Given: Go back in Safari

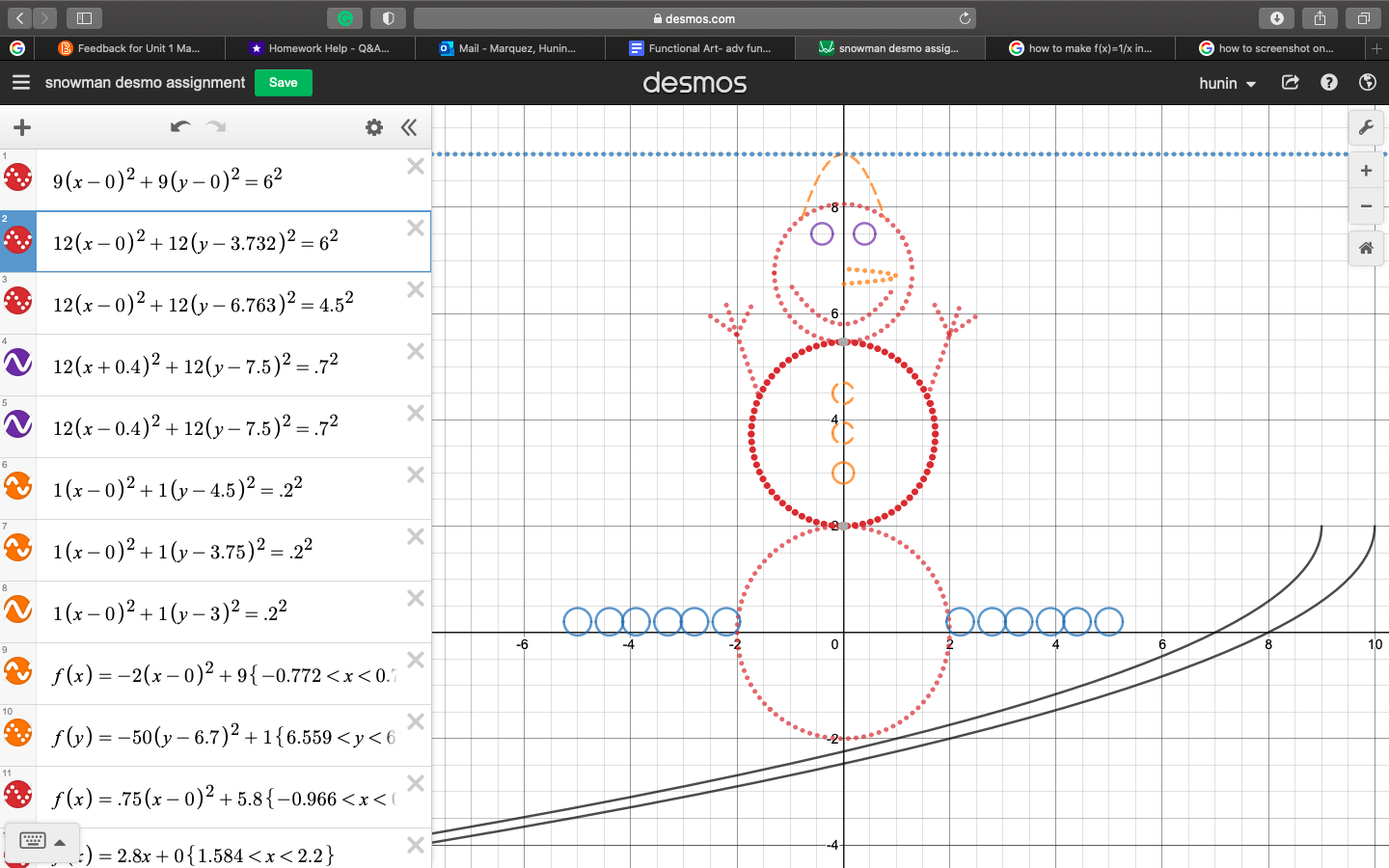Looking at the screenshot, I should [x=19, y=18].
